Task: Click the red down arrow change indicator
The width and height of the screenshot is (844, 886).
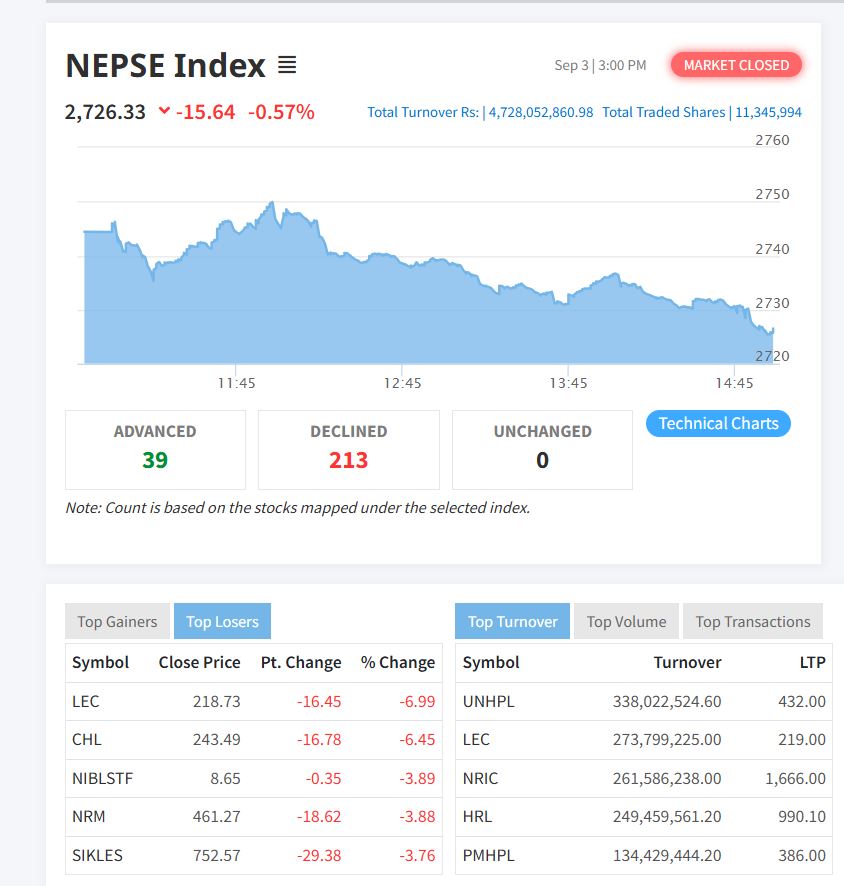Action: click(164, 111)
